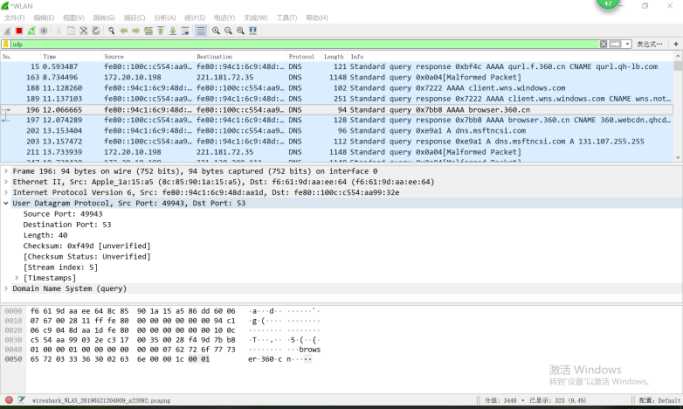This screenshot has width=683, height=409.
Task: Expand the [Timestamps] subtree
Action: pos(17,278)
